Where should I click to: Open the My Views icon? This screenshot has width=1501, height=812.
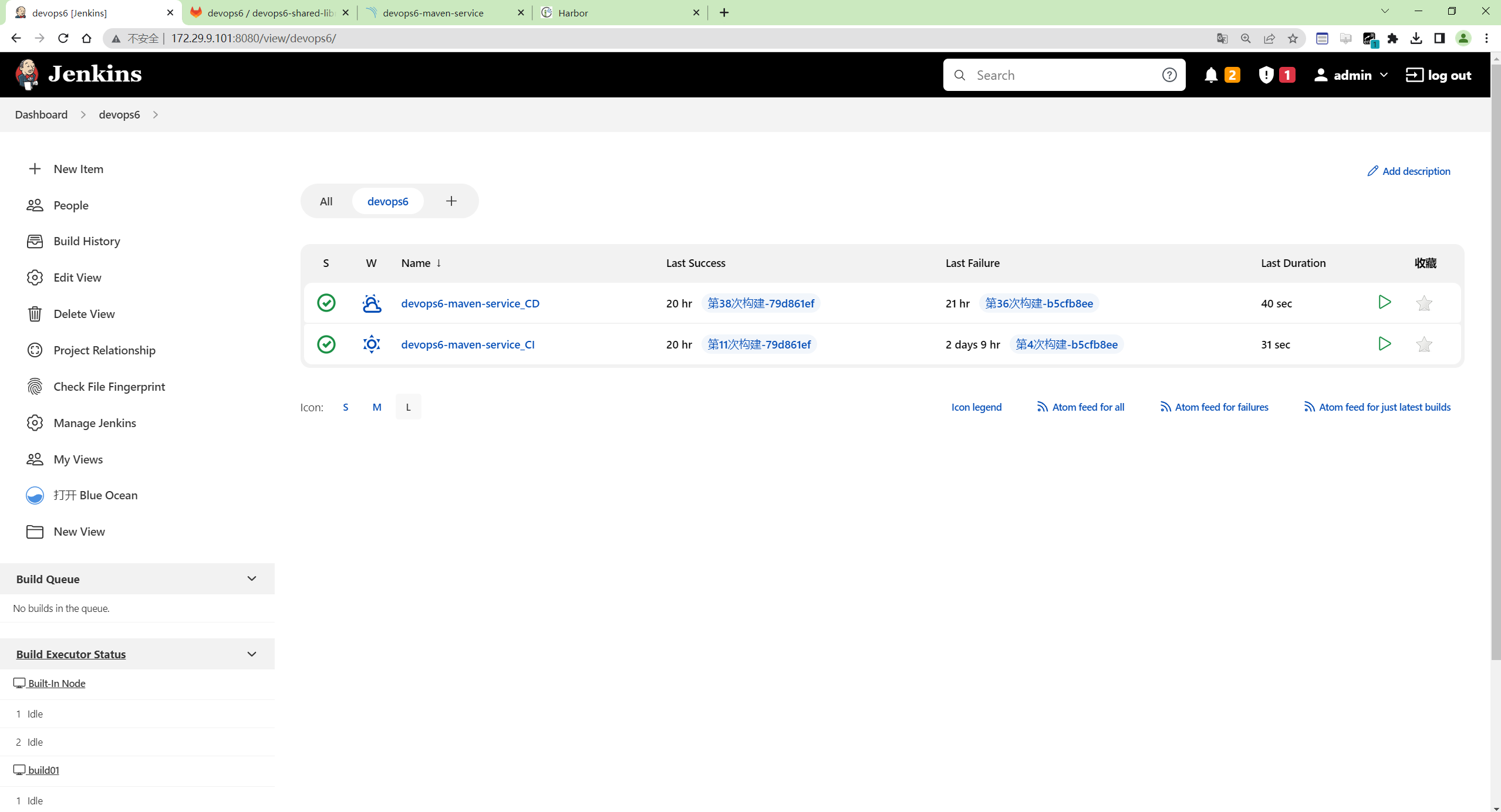(35, 459)
